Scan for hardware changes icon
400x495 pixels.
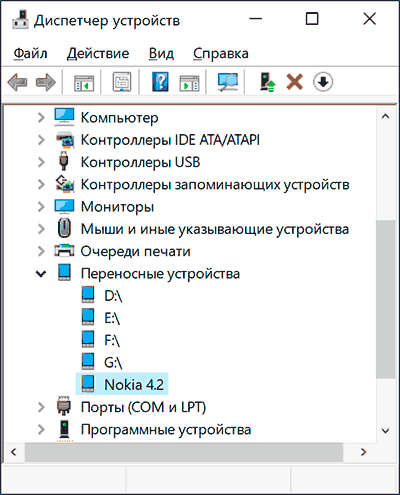click(x=228, y=82)
